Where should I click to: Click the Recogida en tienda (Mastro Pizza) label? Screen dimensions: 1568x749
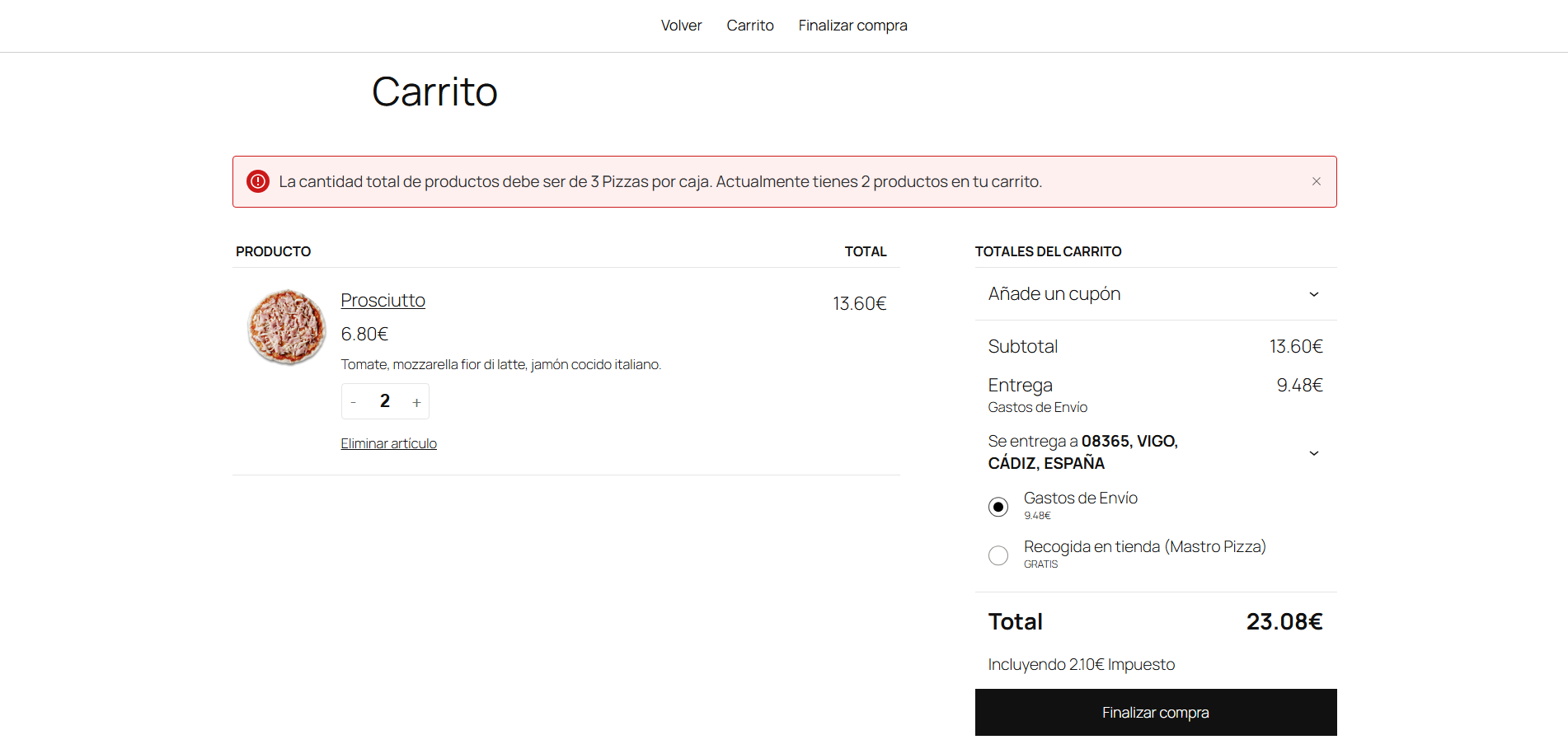pyautogui.click(x=1144, y=547)
